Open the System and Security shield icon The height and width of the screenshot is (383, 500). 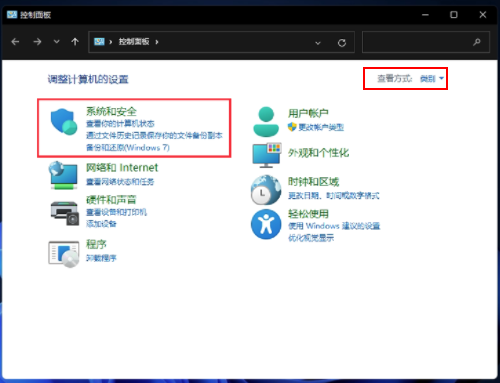coord(64,122)
